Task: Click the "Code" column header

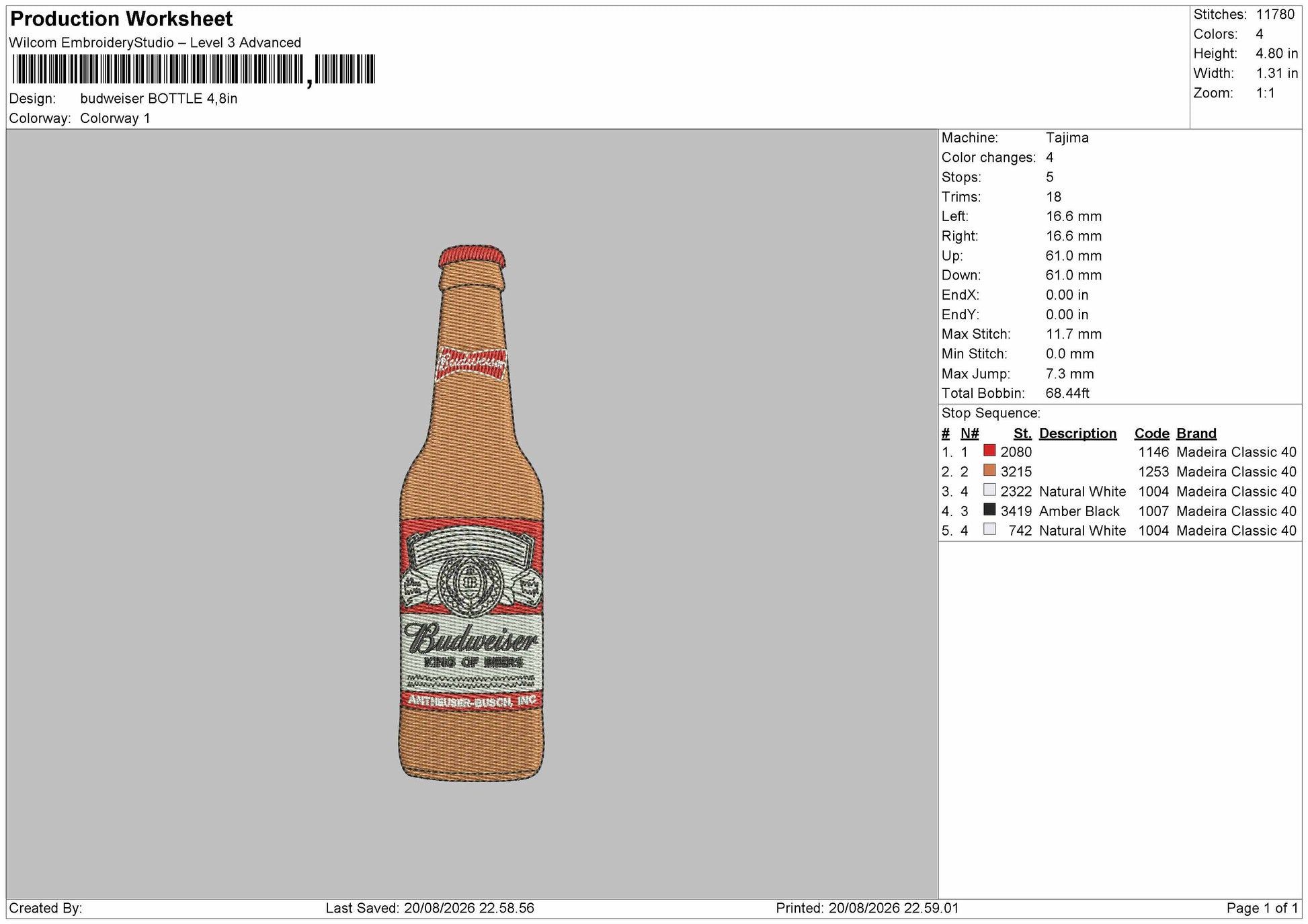Action: (1151, 433)
